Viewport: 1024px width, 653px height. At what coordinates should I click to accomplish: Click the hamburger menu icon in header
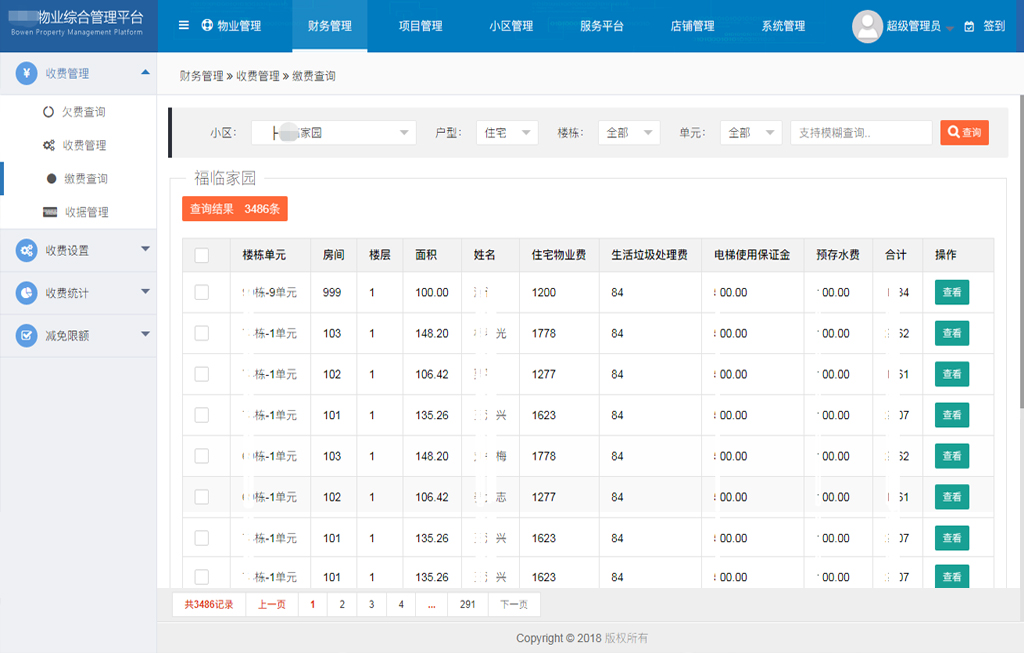point(184,26)
